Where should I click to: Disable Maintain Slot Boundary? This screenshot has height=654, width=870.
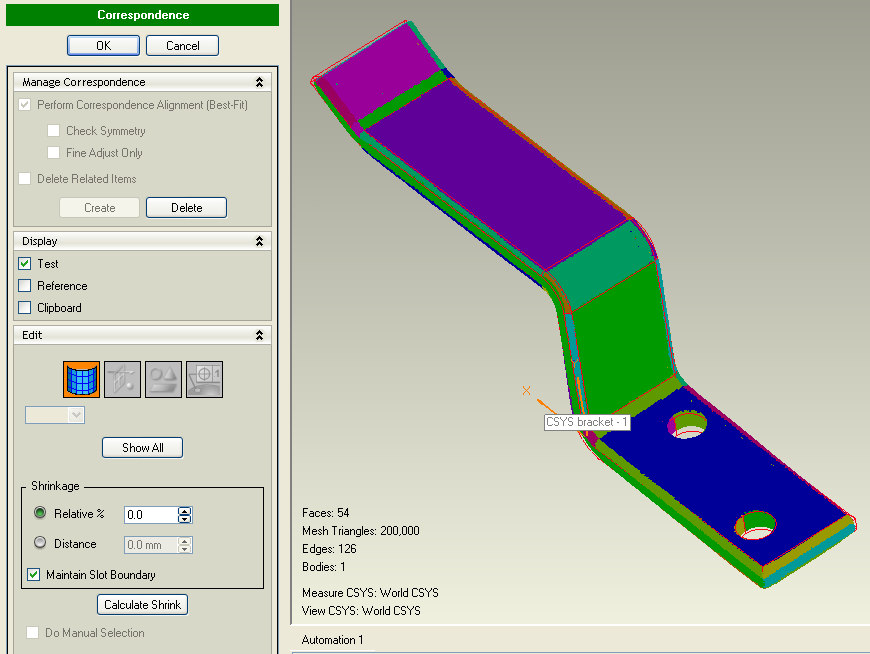(33, 575)
